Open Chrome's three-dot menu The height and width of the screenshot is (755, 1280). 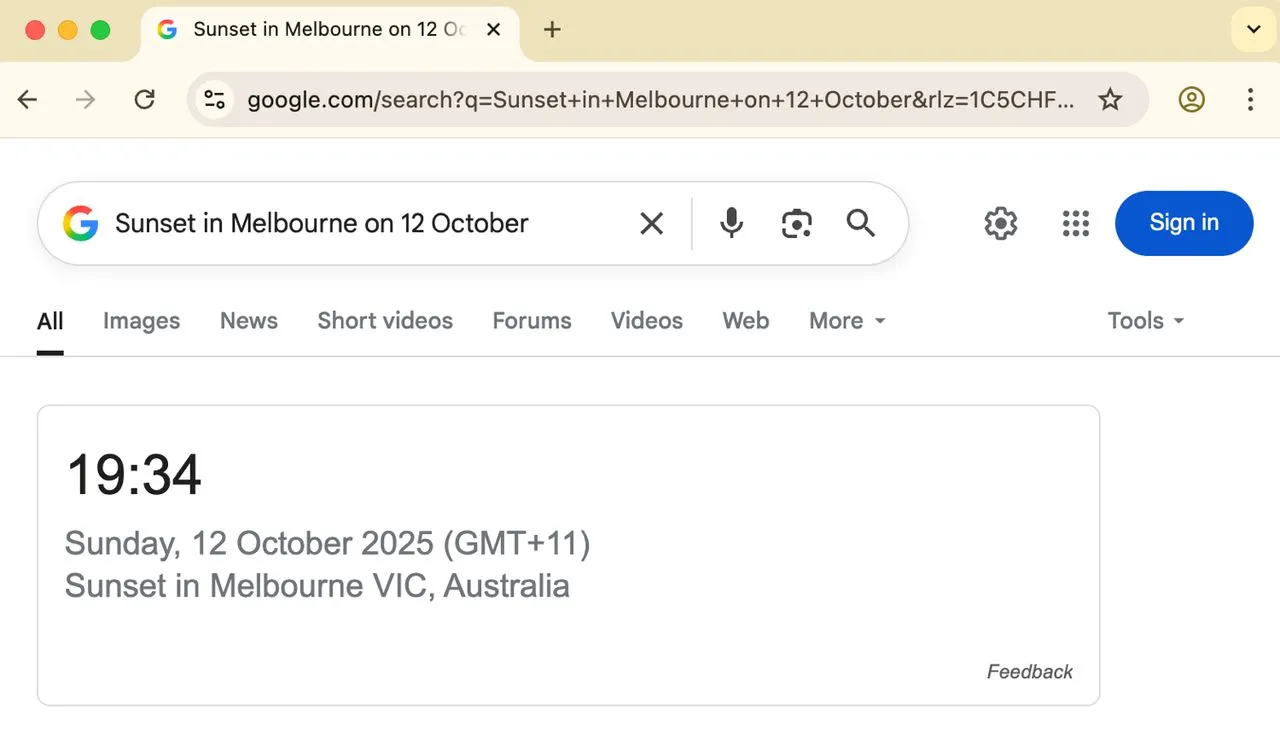coord(1250,99)
